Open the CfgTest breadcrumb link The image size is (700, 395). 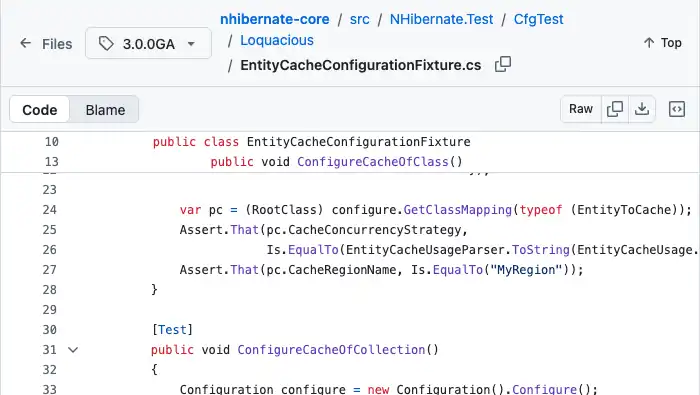pos(538,19)
